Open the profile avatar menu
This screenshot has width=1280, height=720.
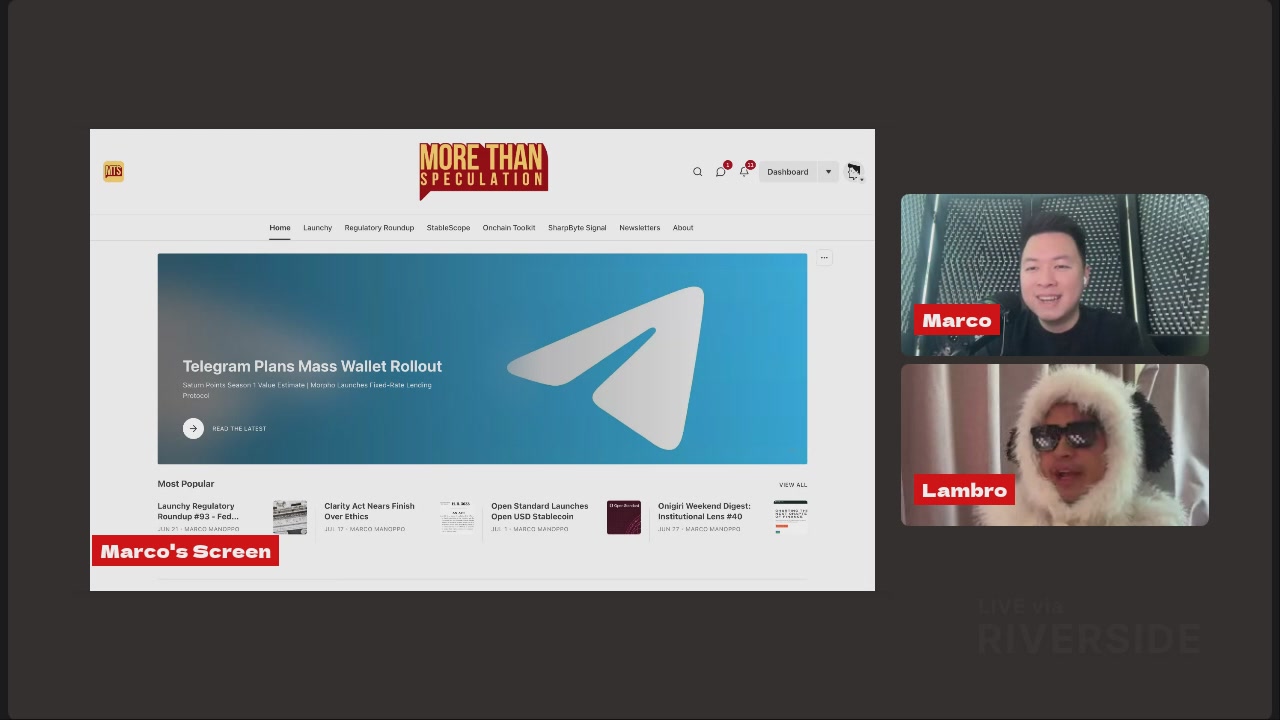pyautogui.click(x=854, y=172)
